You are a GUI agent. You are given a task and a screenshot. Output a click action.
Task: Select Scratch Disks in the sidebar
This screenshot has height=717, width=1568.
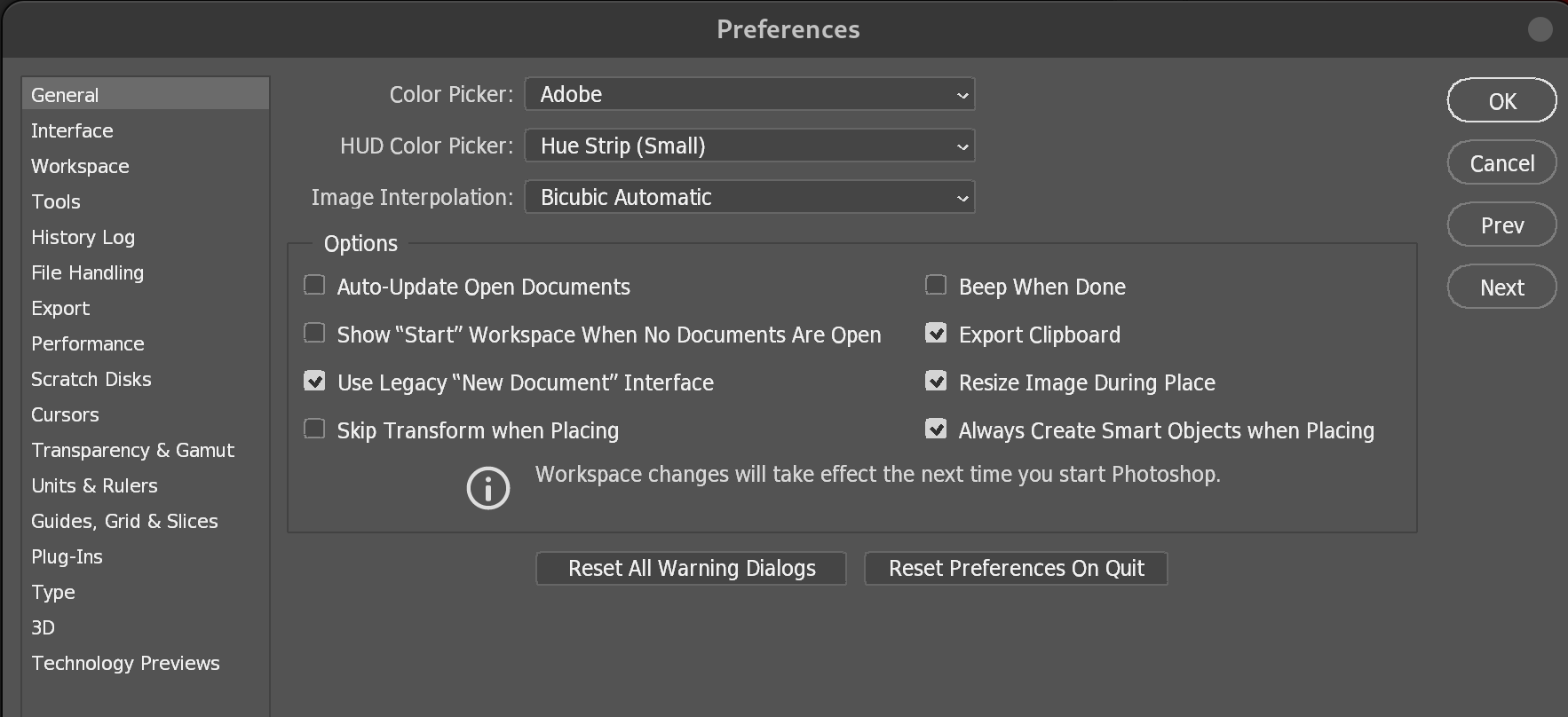(91, 379)
